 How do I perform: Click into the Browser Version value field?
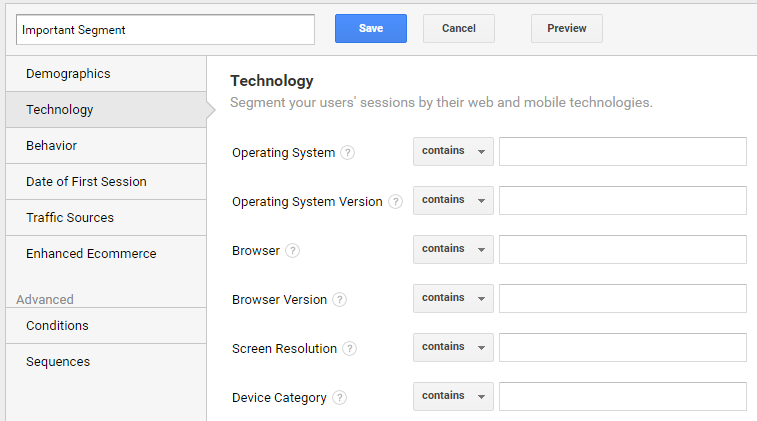click(x=623, y=298)
